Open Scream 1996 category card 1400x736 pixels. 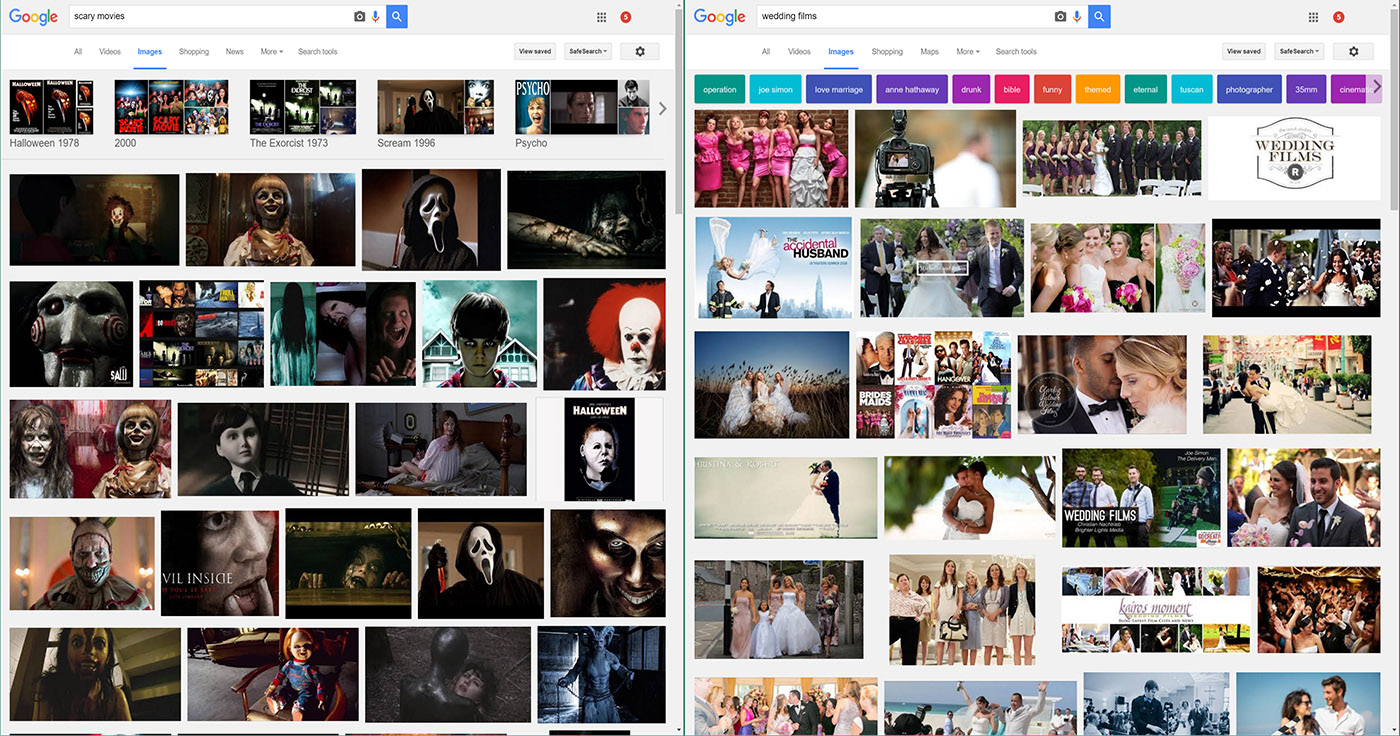[435, 114]
